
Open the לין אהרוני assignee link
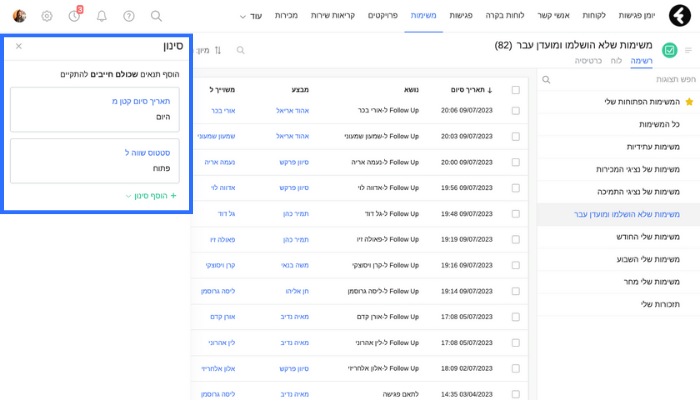(x=222, y=343)
